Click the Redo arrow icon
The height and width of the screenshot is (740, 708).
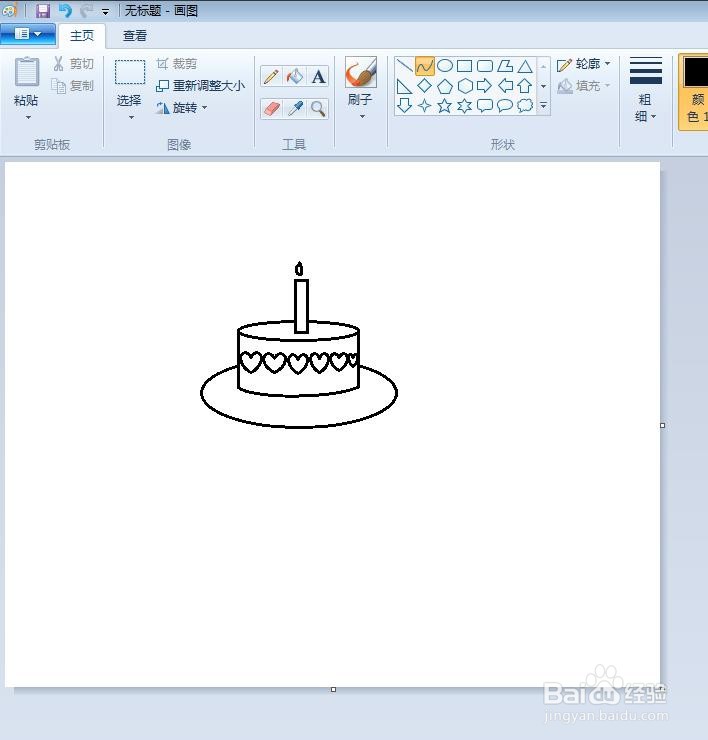click(86, 10)
